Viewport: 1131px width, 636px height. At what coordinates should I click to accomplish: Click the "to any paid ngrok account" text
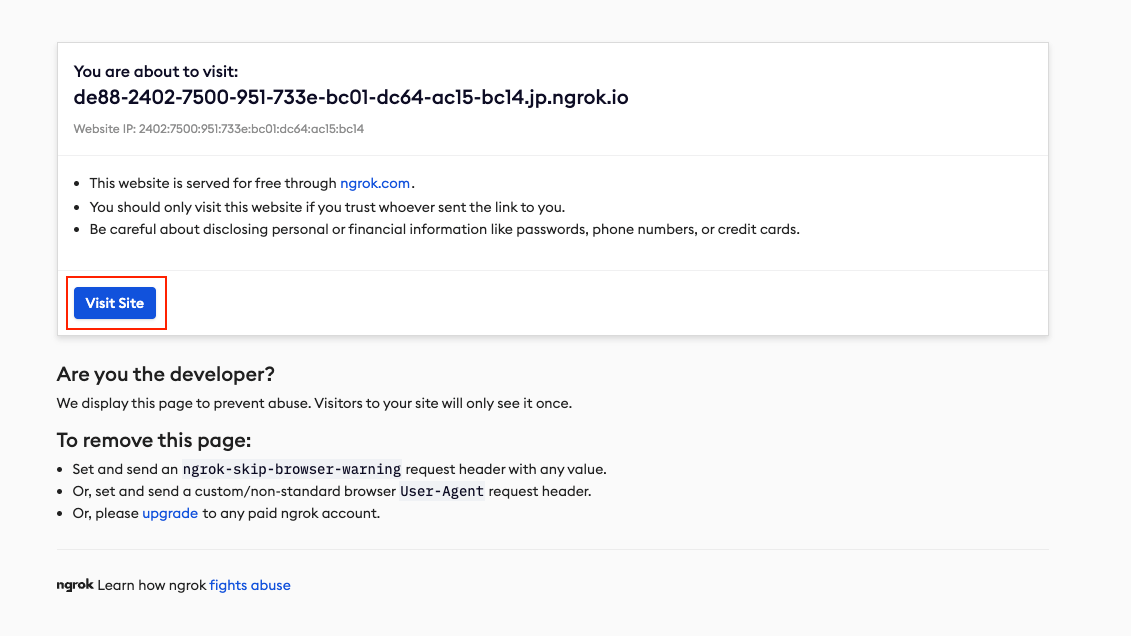pos(291,513)
